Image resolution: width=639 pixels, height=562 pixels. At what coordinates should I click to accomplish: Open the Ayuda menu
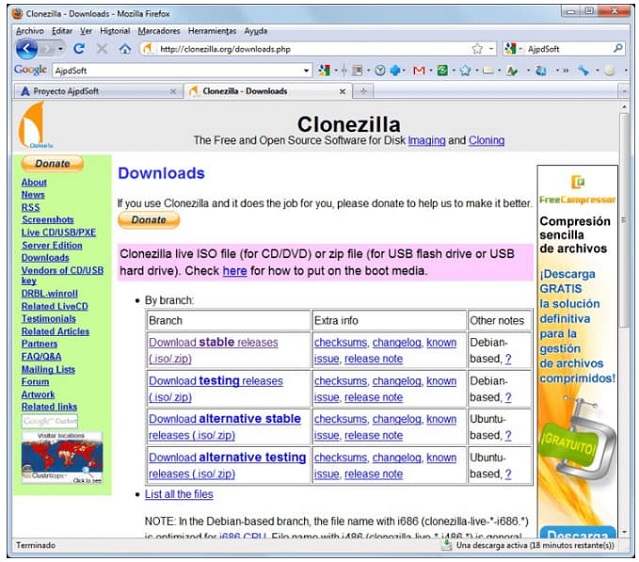(x=256, y=31)
